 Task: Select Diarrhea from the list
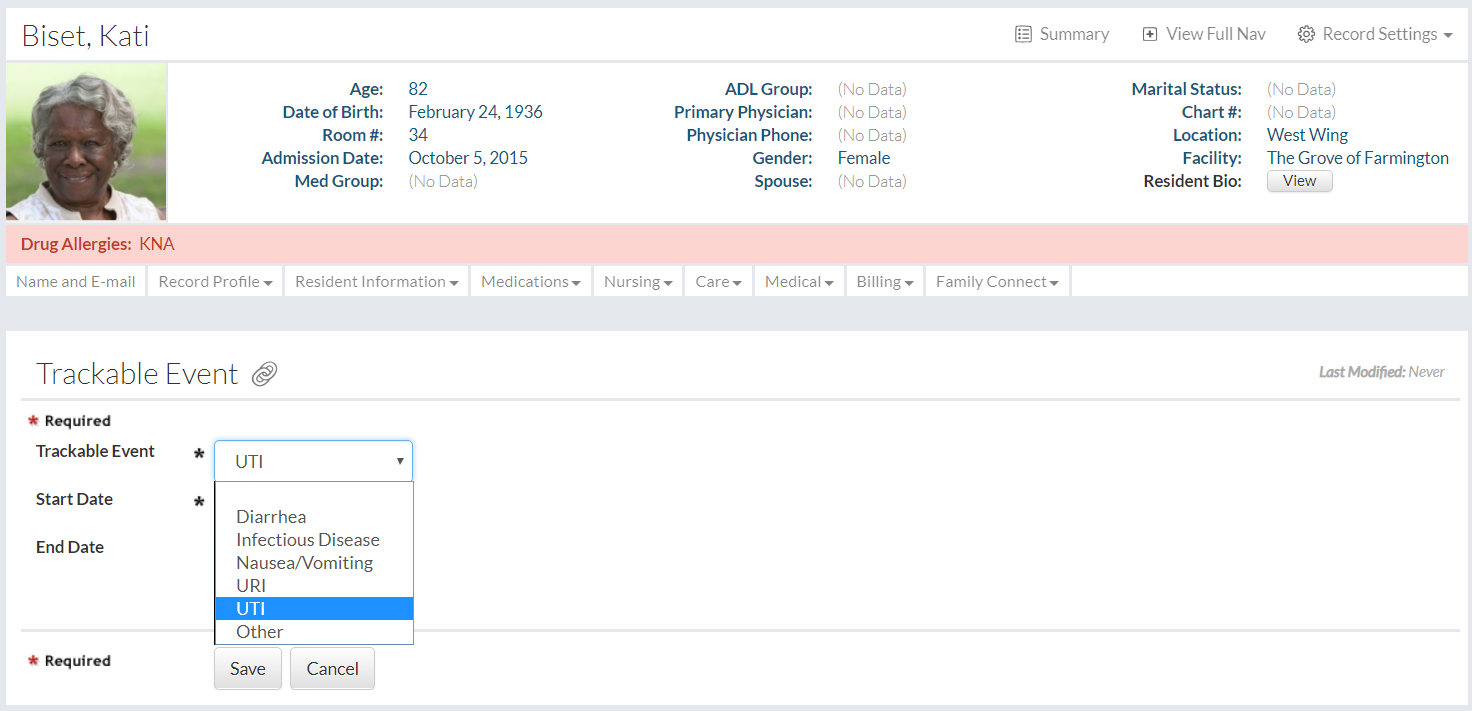(x=271, y=517)
